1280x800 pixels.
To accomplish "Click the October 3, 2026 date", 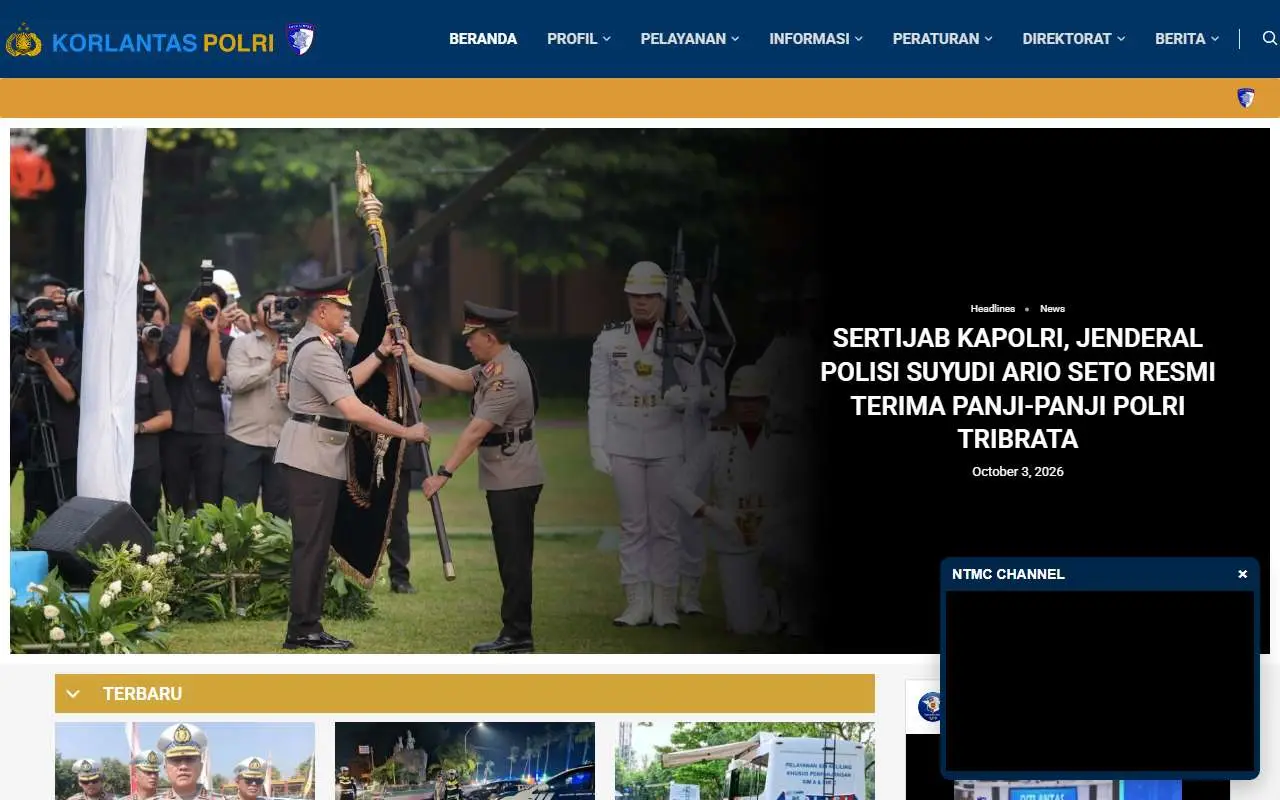I will pyautogui.click(x=1018, y=472).
